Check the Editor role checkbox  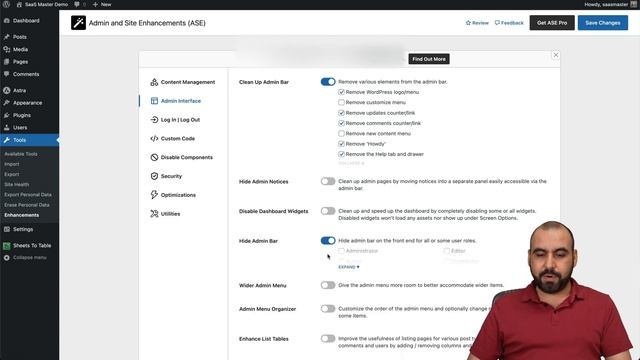click(447, 251)
